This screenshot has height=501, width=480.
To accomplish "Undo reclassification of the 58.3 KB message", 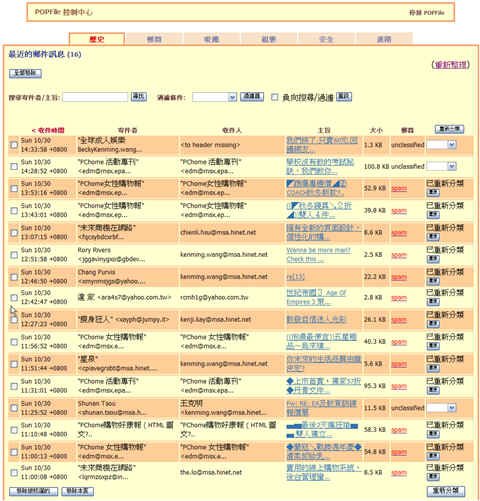I will [x=433, y=434].
